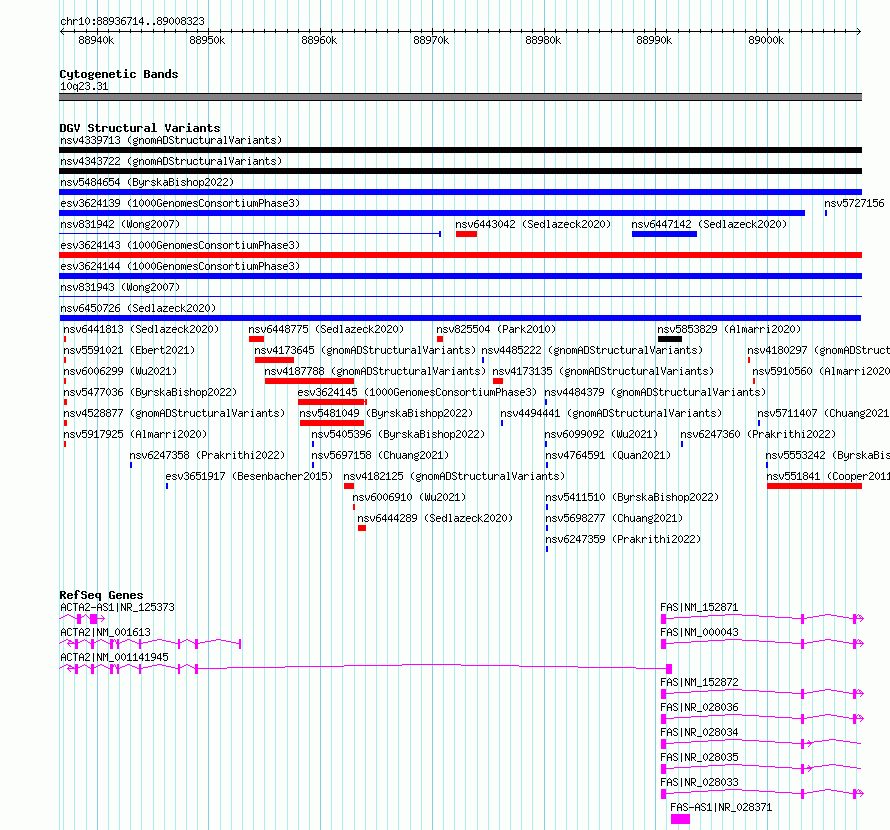Click nsv4764591 (Quan2021) label
The width and height of the screenshot is (890, 830).
[608, 455]
